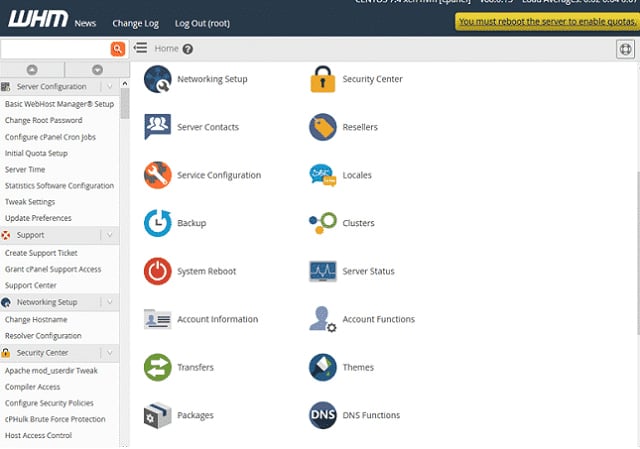
Task: Open the Home help question mark icon
Action: coord(188,49)
